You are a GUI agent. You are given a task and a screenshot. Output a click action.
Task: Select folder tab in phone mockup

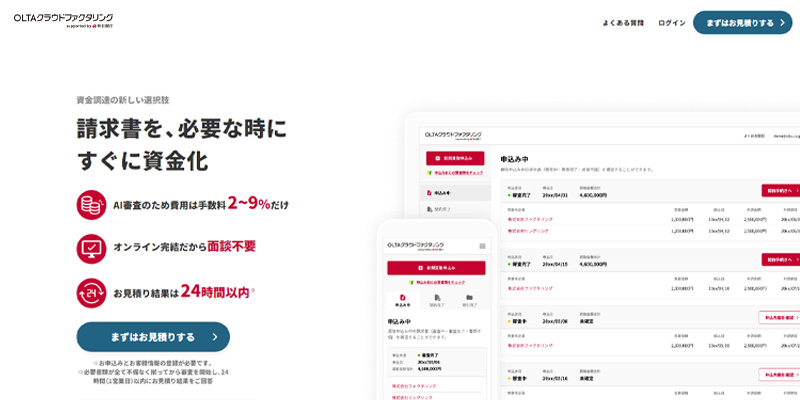[x=470, y=300]
